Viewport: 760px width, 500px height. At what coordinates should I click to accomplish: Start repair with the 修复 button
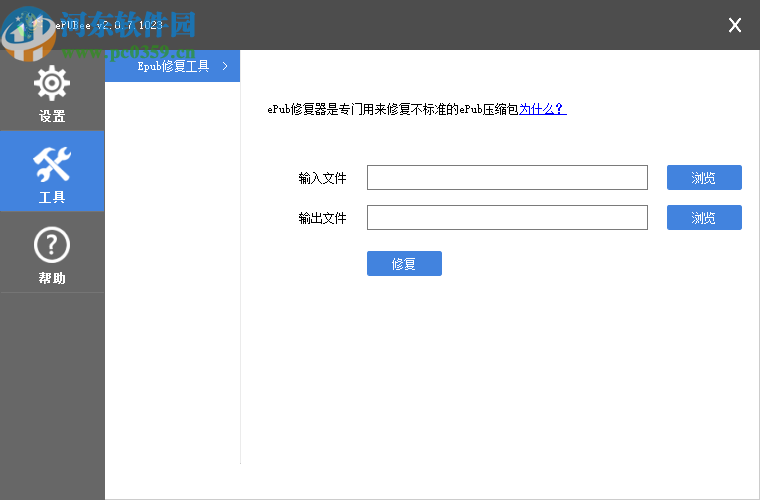tap(404, 264)
